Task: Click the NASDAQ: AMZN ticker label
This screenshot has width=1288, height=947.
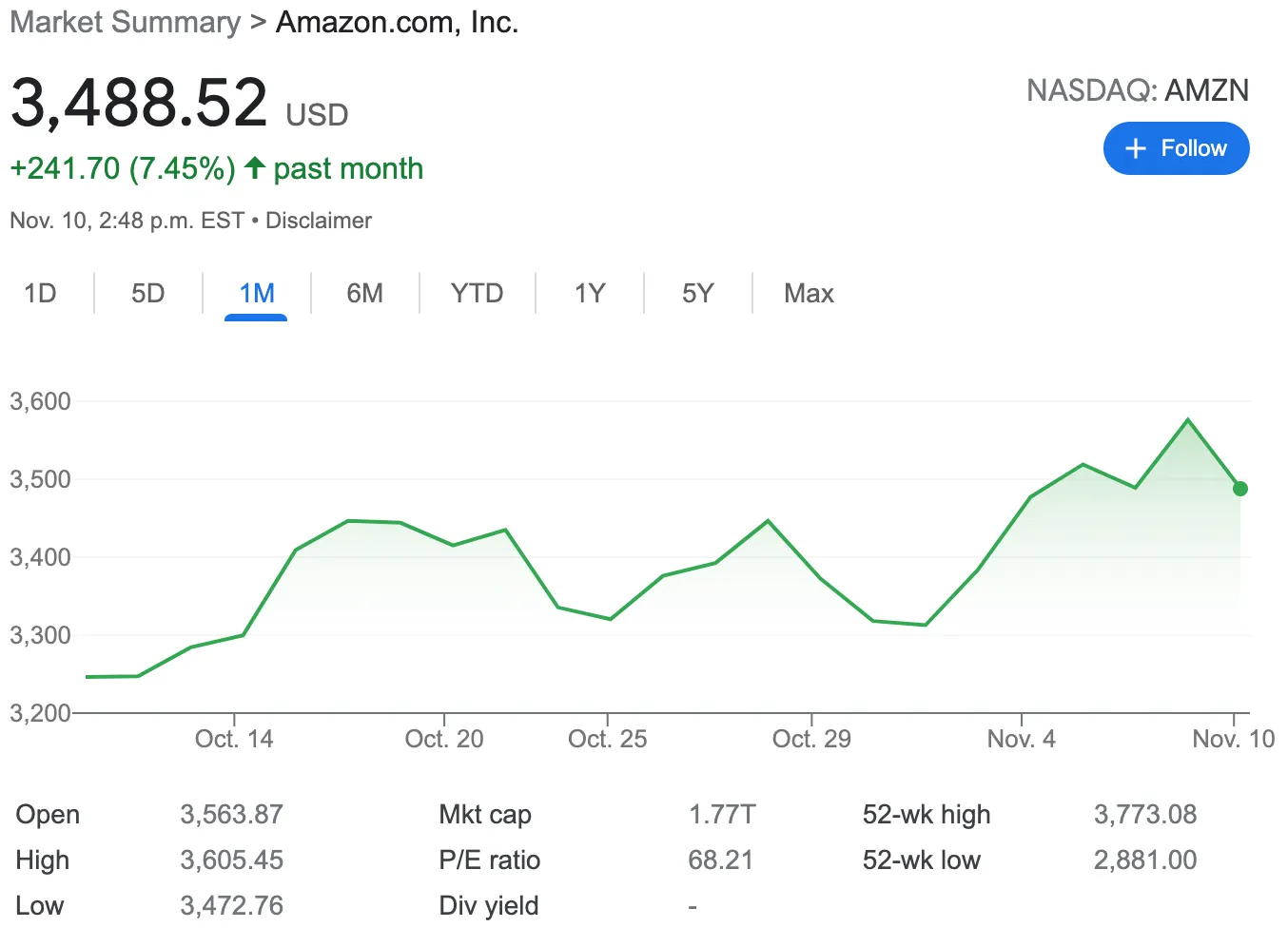Action: coord(1137,90)
